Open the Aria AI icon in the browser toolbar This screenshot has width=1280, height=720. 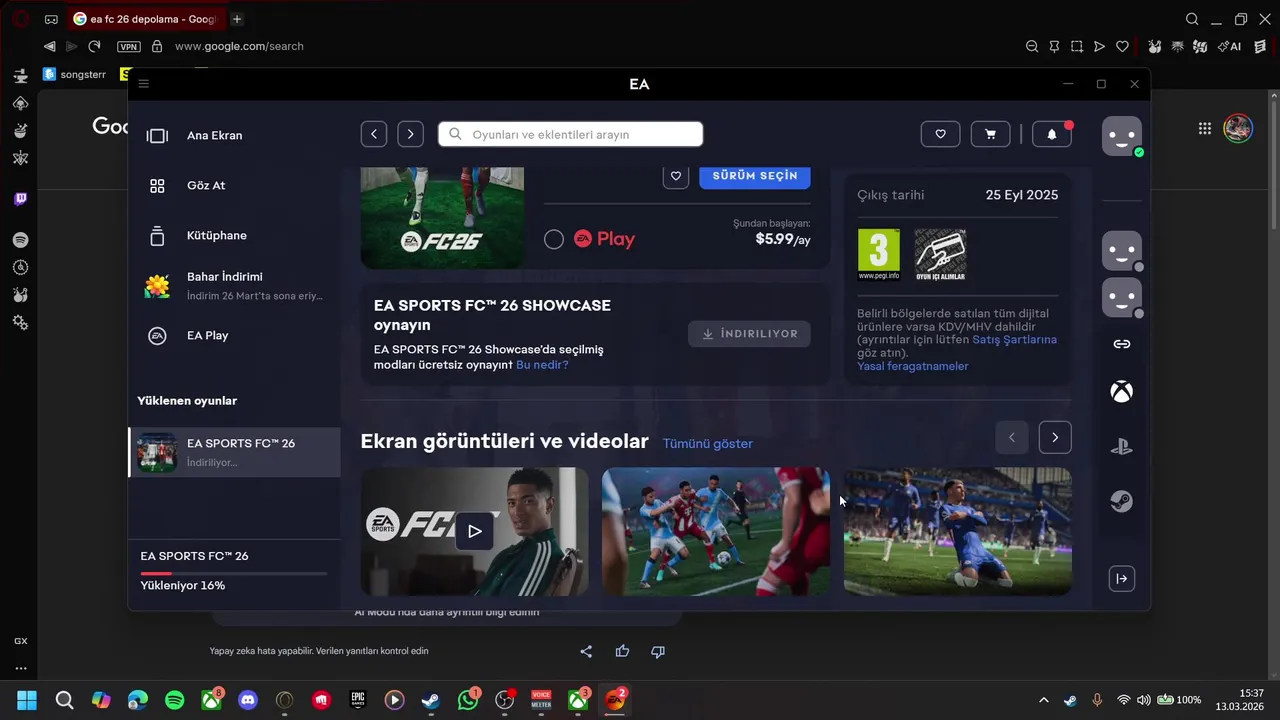[1229, 46]
